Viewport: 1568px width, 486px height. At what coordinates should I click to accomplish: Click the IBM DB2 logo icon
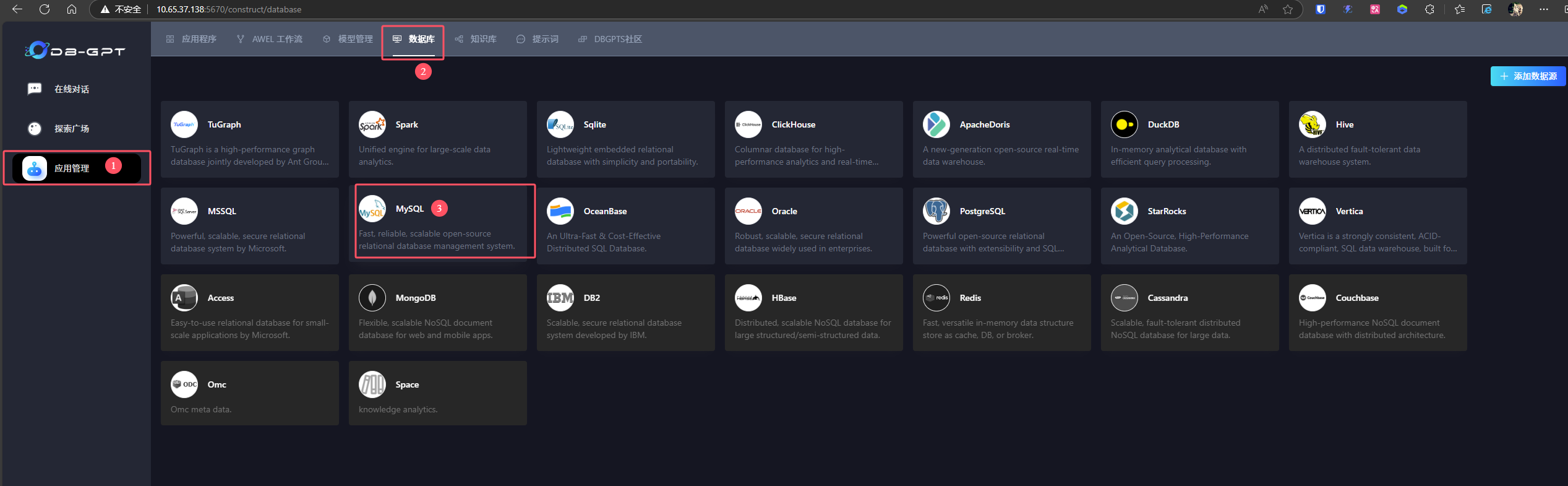(x=560, y=298)
